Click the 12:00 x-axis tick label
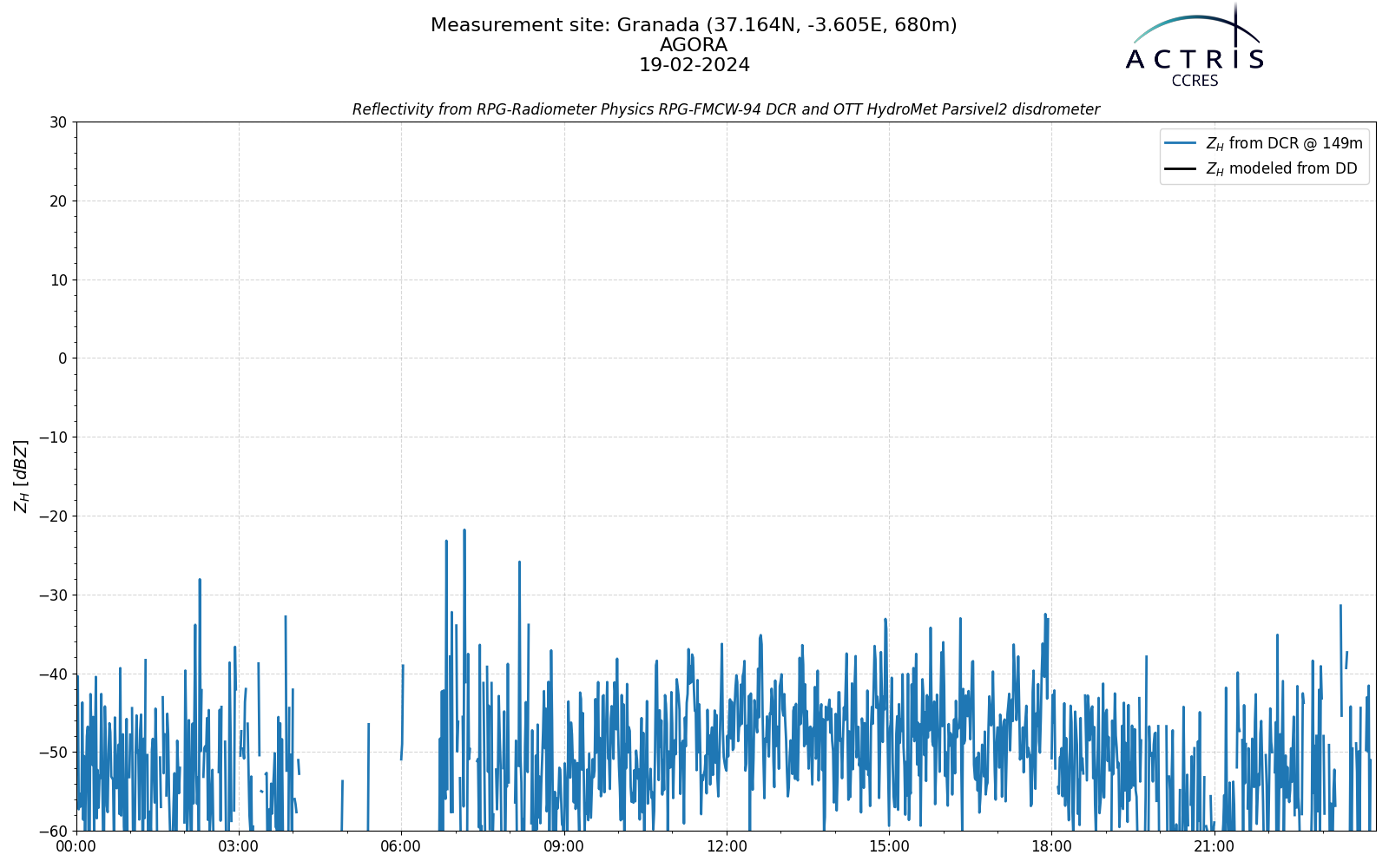The height and width of the screenshot is (868, 1389). pos(727,845)
